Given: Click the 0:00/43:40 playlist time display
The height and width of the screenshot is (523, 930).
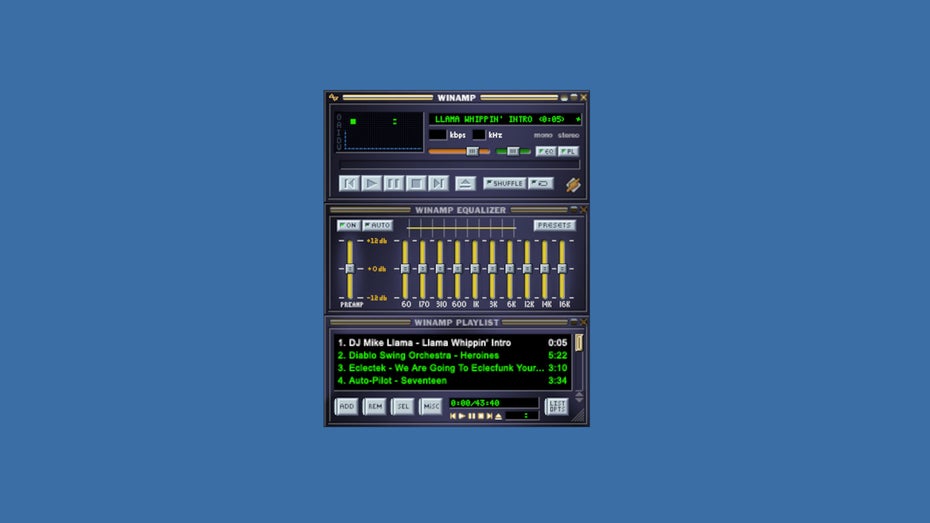Looking at the screenshot, I should (x=493, y=403).
